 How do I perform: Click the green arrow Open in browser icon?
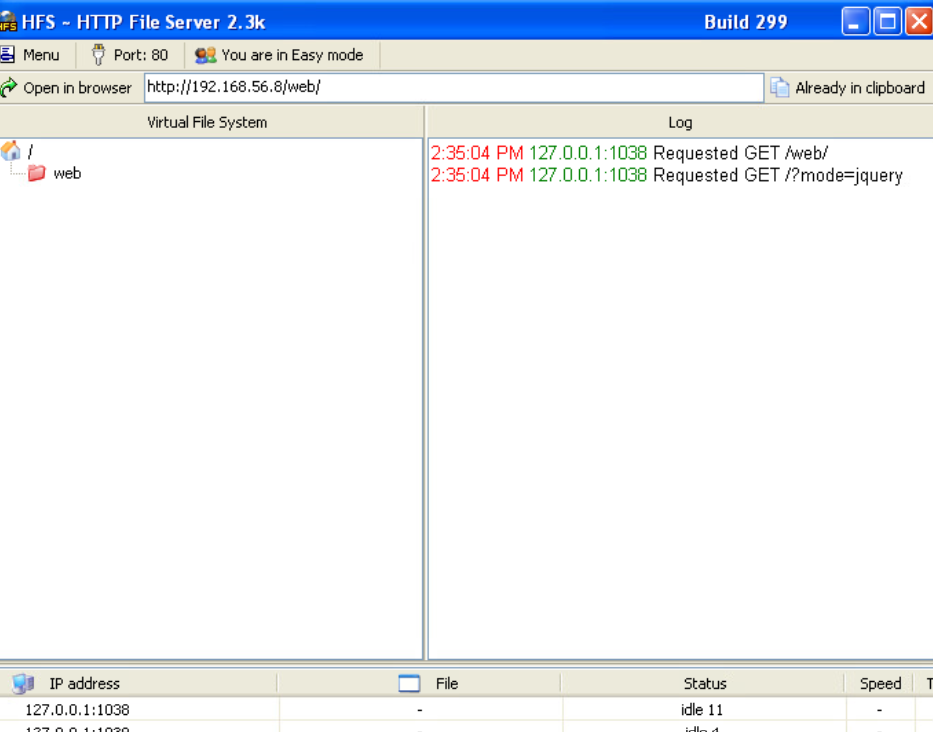pos(9,88)
